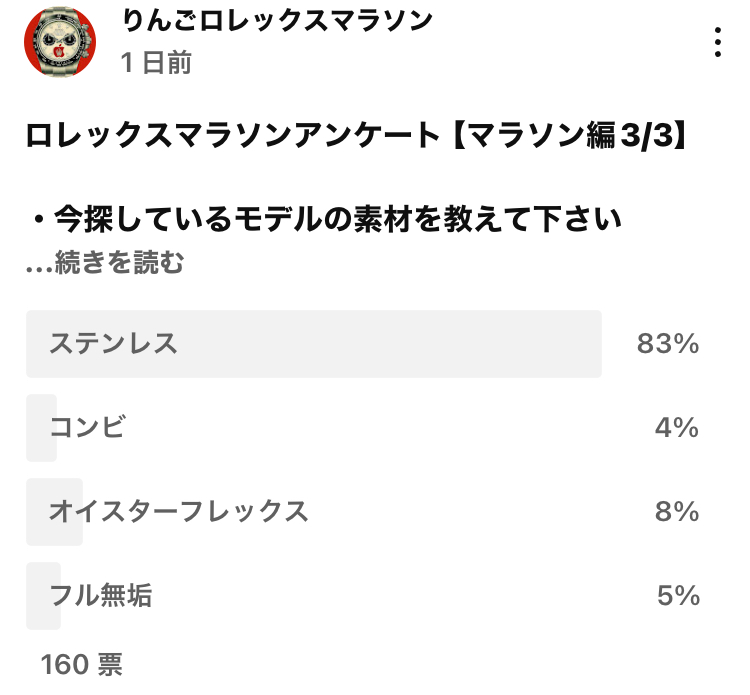Select the 4% result for コンビ
The width and height of the screenshot is (750, 695).
point(677,427)
